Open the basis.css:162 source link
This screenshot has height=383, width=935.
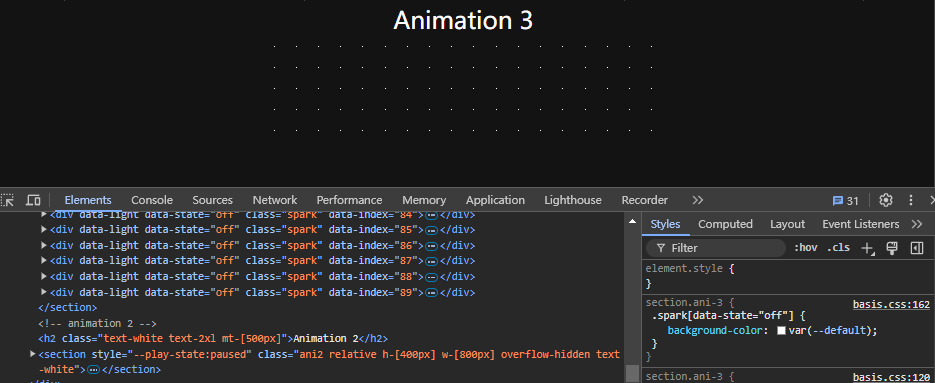point(891,305)
